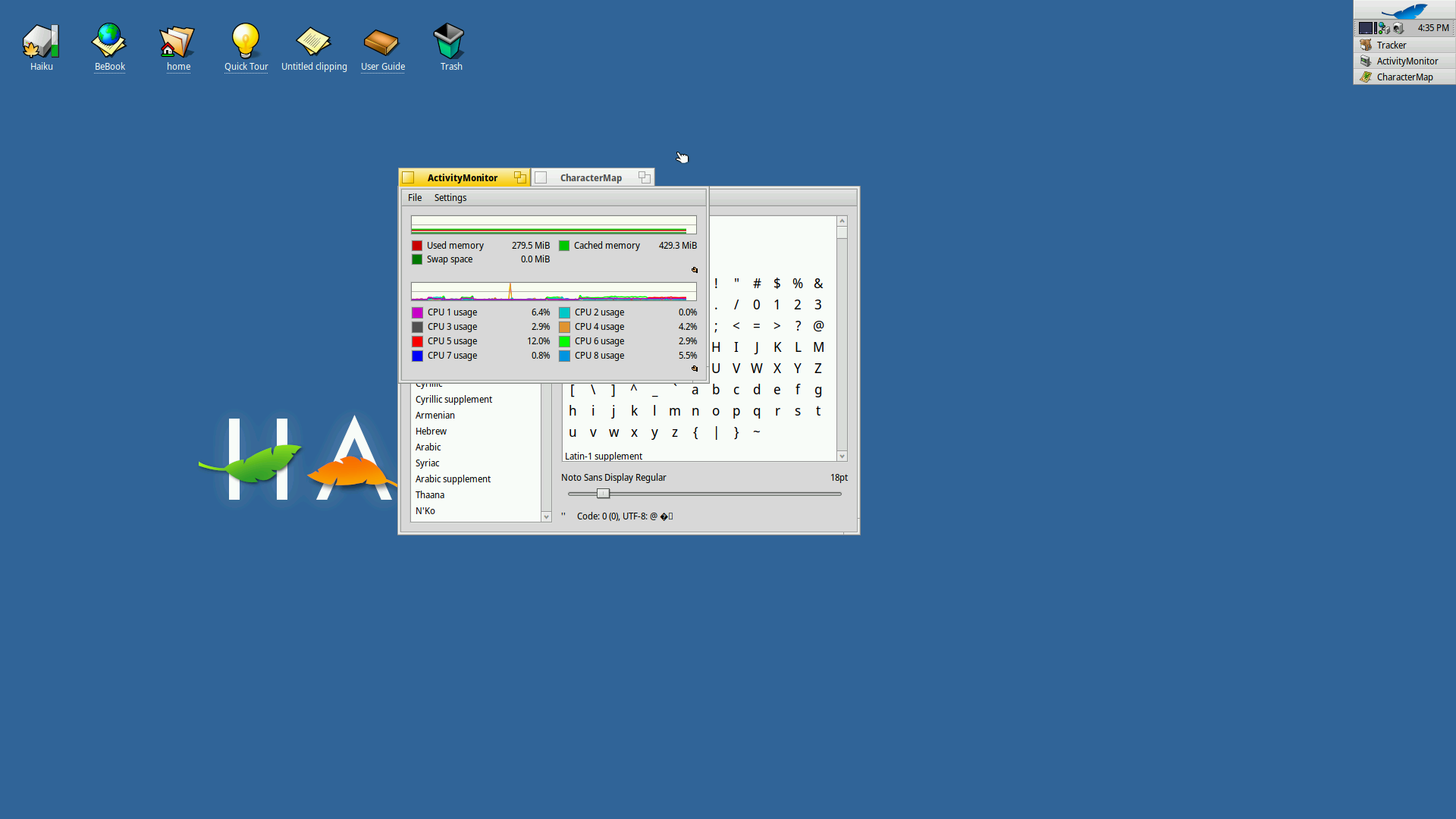The width and height of the screenshot is (1456, 819).
Task: Select Thaana in the block list
Action: coord(475,495)
